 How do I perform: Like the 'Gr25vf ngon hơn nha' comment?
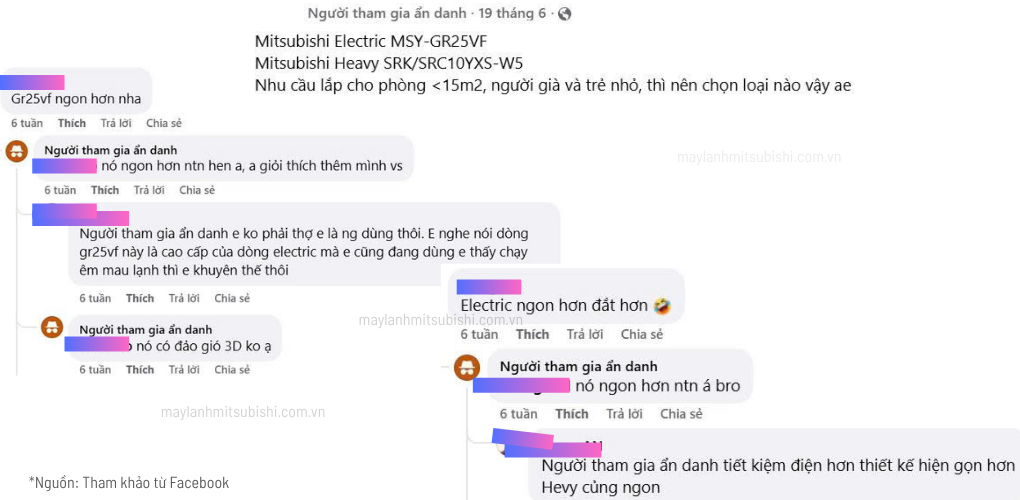pyautogui.click(x=72, y=123)
